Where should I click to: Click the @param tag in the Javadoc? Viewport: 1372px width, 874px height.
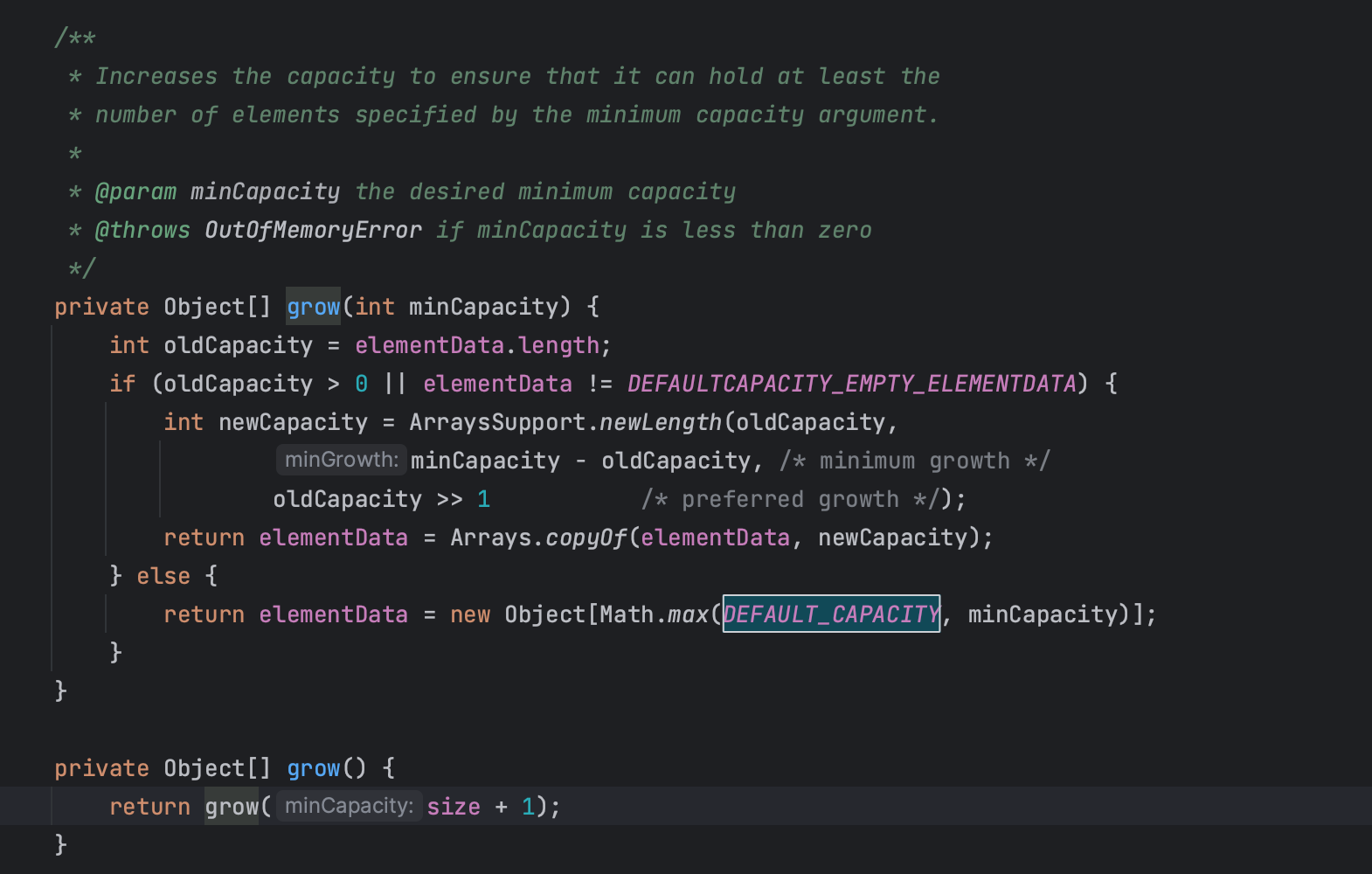point(135,191)
